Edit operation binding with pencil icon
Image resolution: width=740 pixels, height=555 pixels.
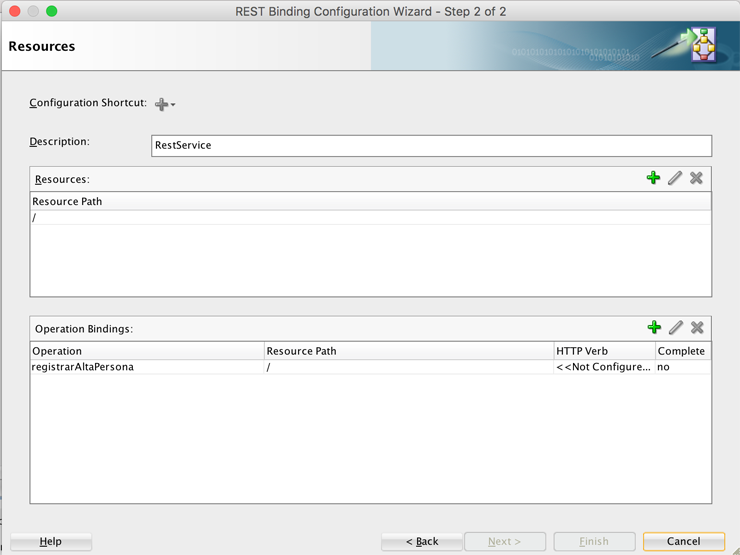pos(676,328)
